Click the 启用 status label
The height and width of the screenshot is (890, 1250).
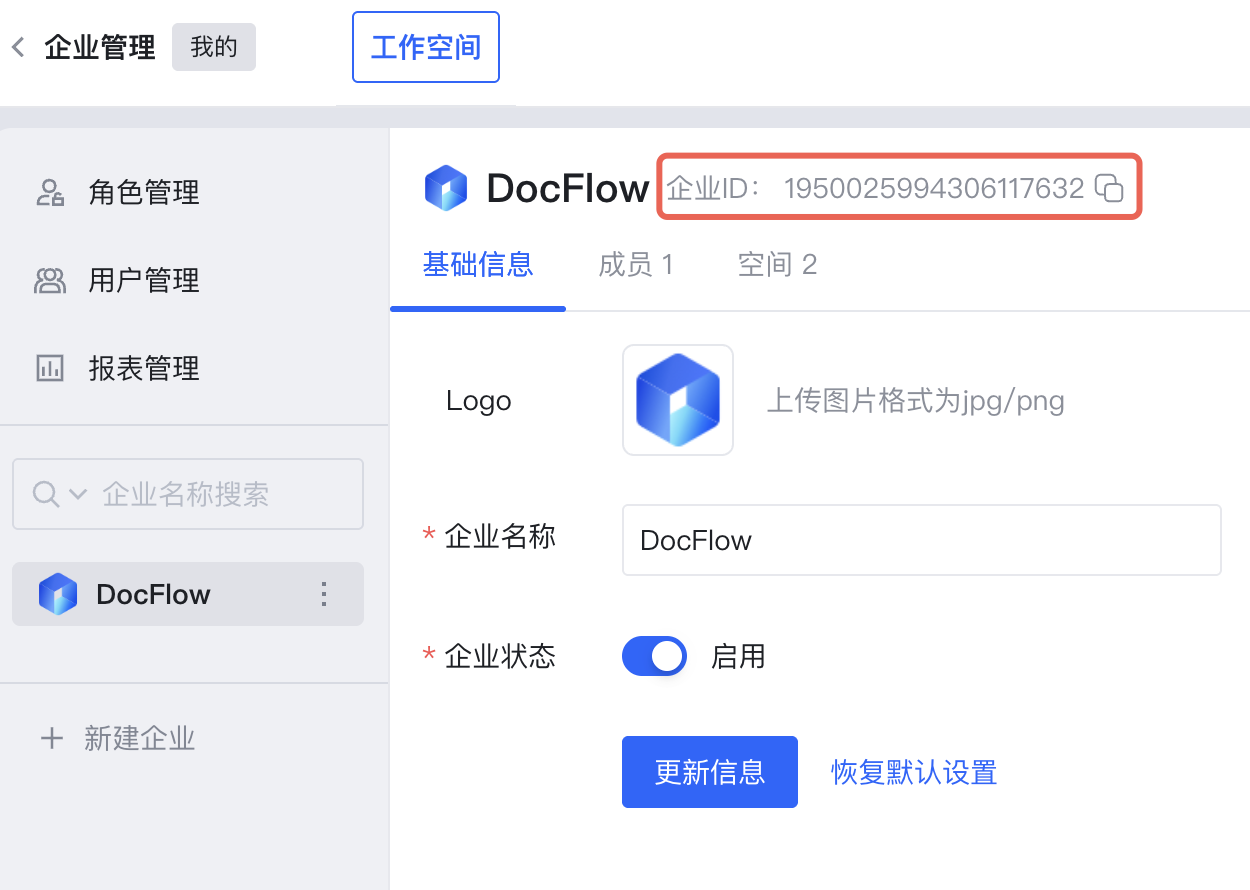(x=738, y=656)
